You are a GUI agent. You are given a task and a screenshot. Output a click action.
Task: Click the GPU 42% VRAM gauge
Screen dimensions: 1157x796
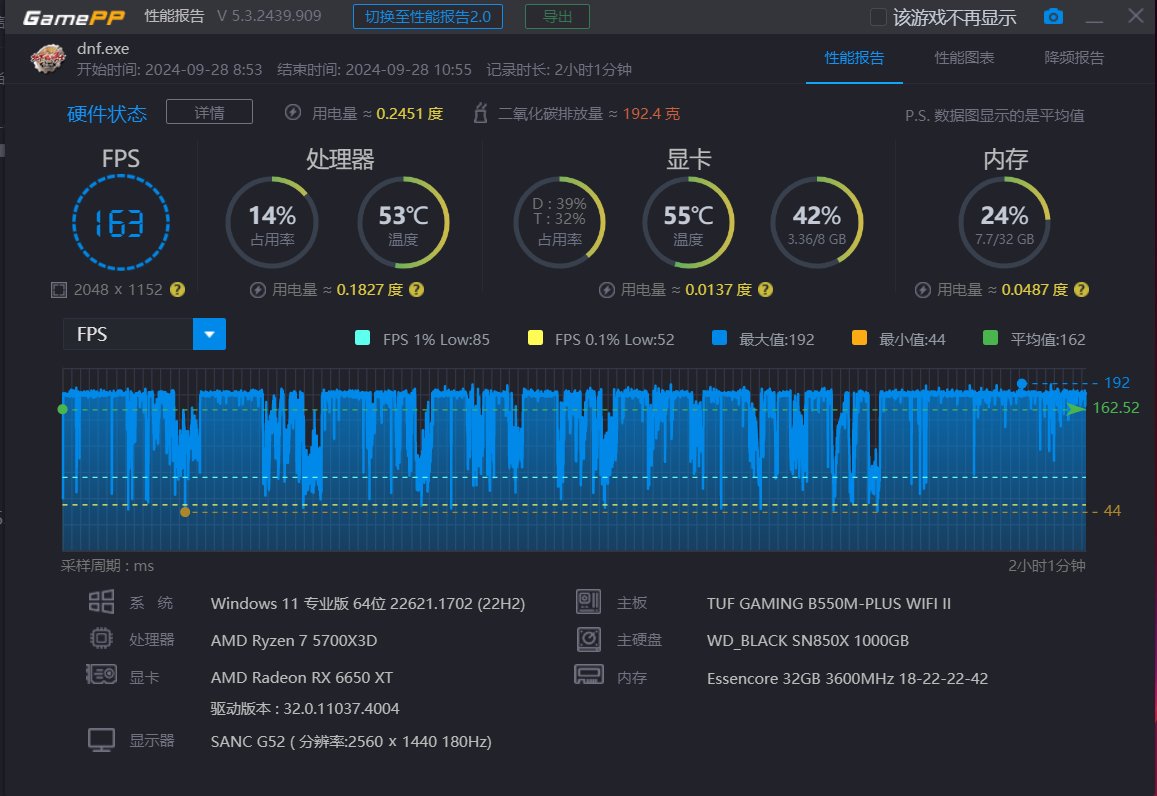click(817, 222)
